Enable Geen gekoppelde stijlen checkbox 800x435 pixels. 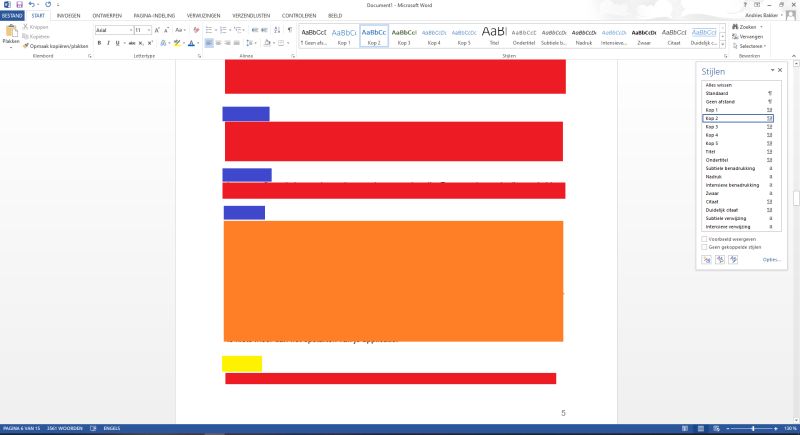click(704, 247)
